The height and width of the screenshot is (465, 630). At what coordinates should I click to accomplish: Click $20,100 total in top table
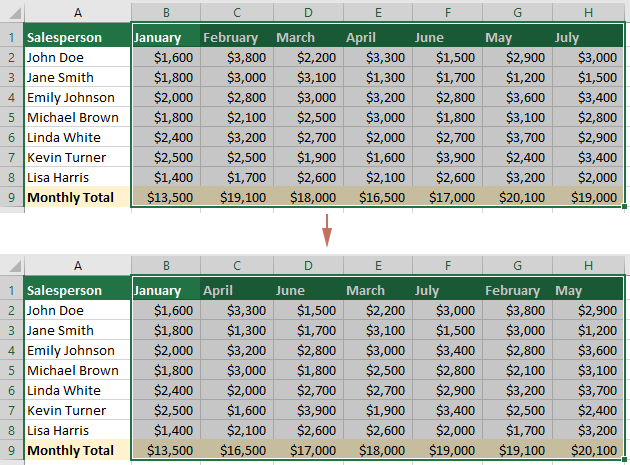[518, 197]
